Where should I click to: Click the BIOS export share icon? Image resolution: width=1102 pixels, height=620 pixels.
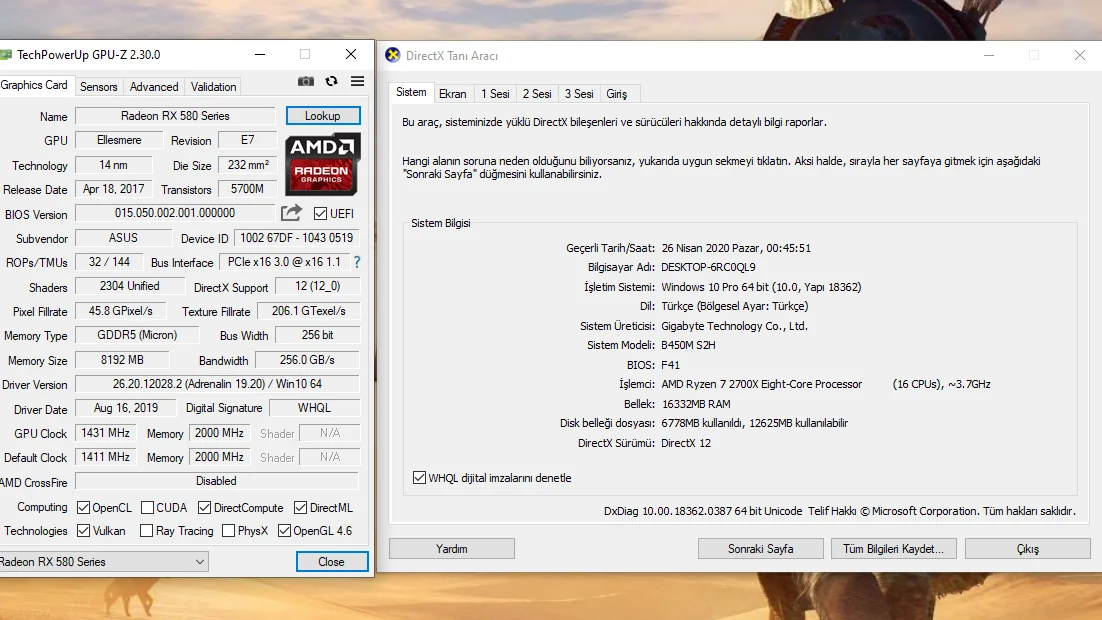point(291,212)
